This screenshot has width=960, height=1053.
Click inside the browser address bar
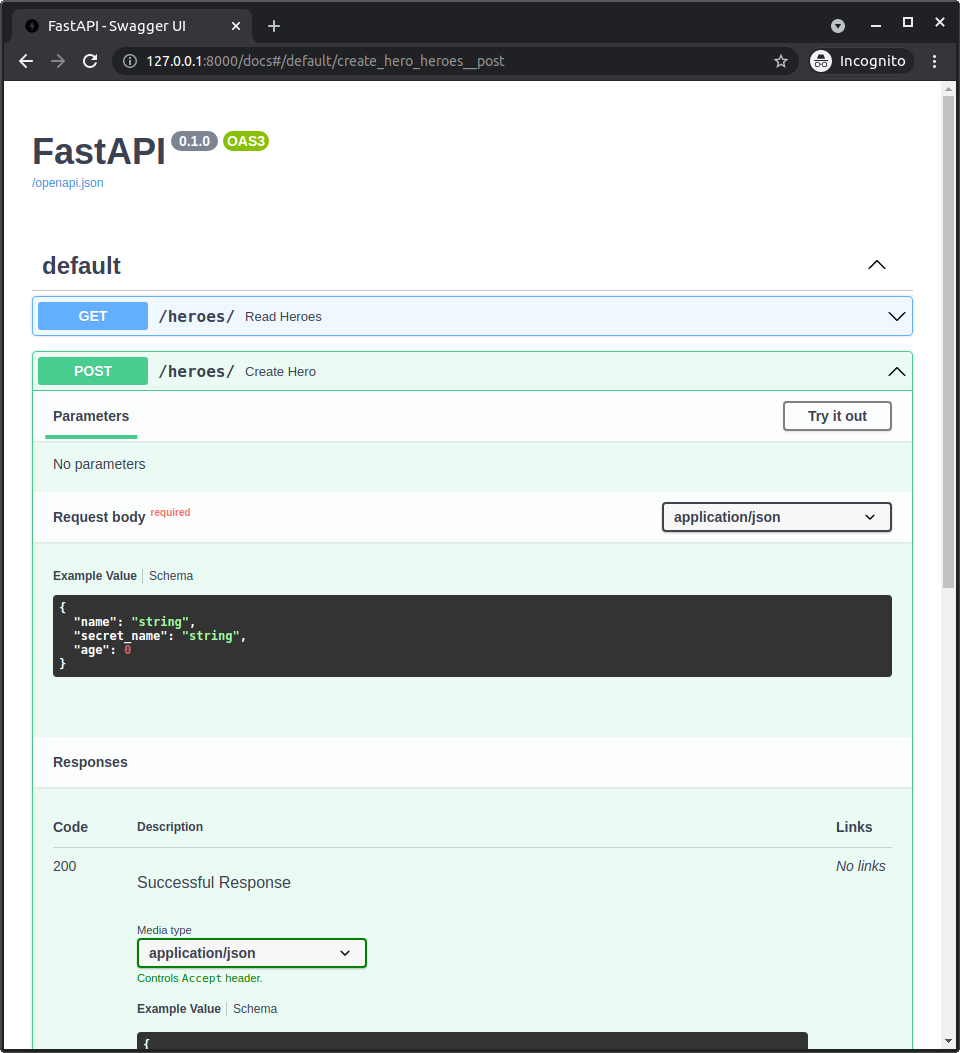coord(400,60)
